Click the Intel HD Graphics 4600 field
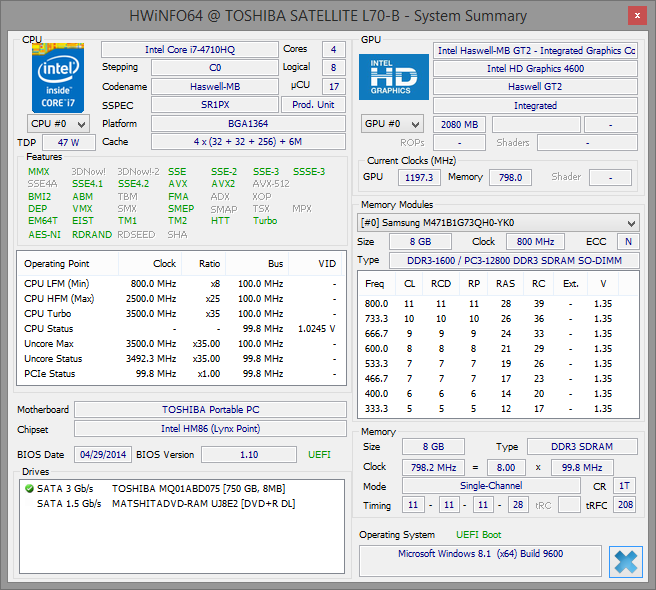The height and width of the screenshot is (590, 656). (x=536, y=69)
